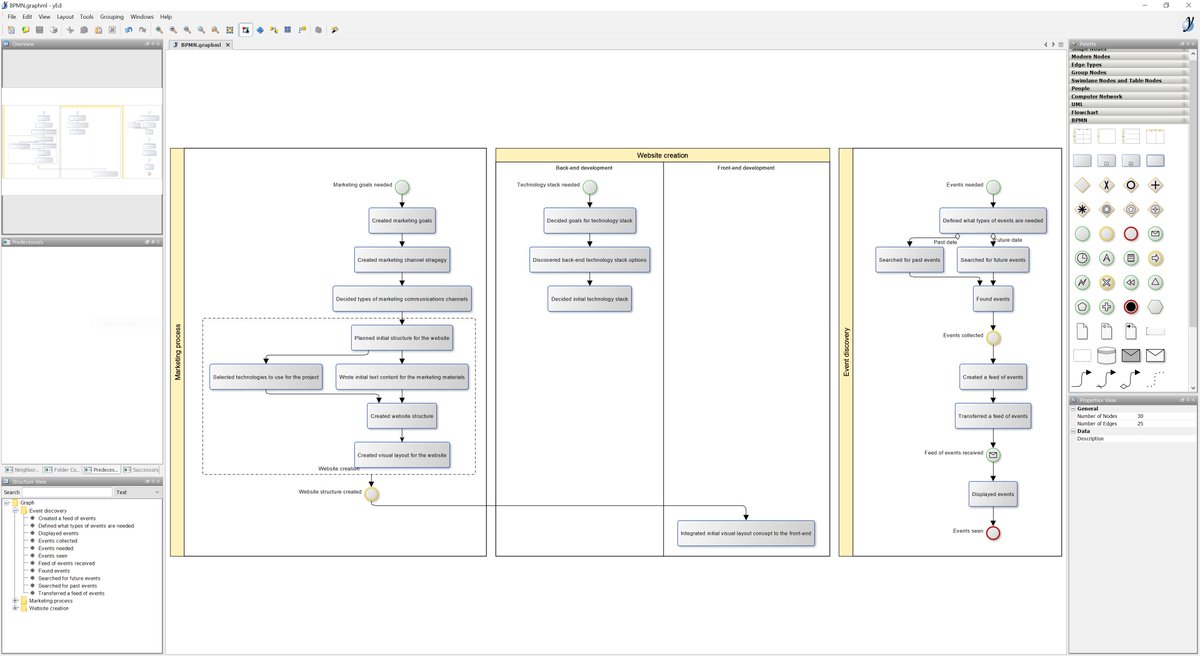The width and height of the screenshot is (1200, 656).
Task: Choose the compensation rewind event in palette
Action: [x=1131, y=282]
